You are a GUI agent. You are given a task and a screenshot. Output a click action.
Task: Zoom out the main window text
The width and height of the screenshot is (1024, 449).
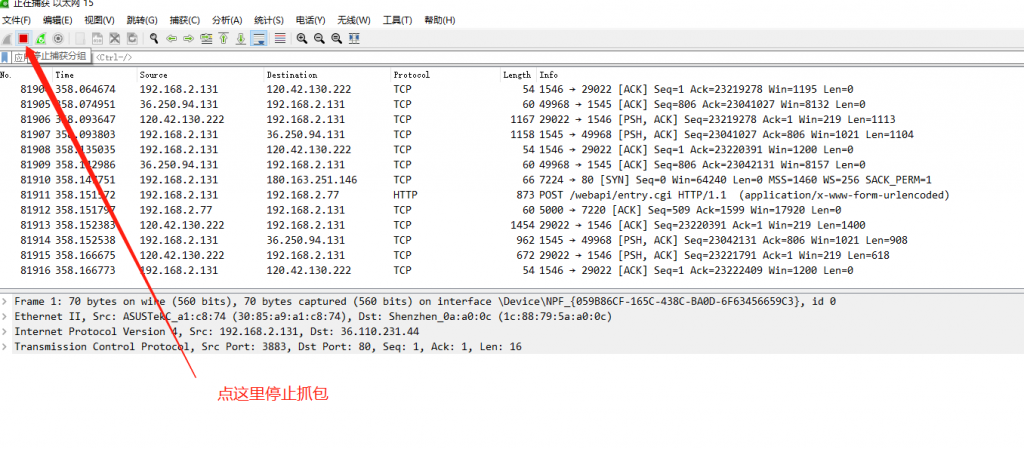(x=319, y=39)
